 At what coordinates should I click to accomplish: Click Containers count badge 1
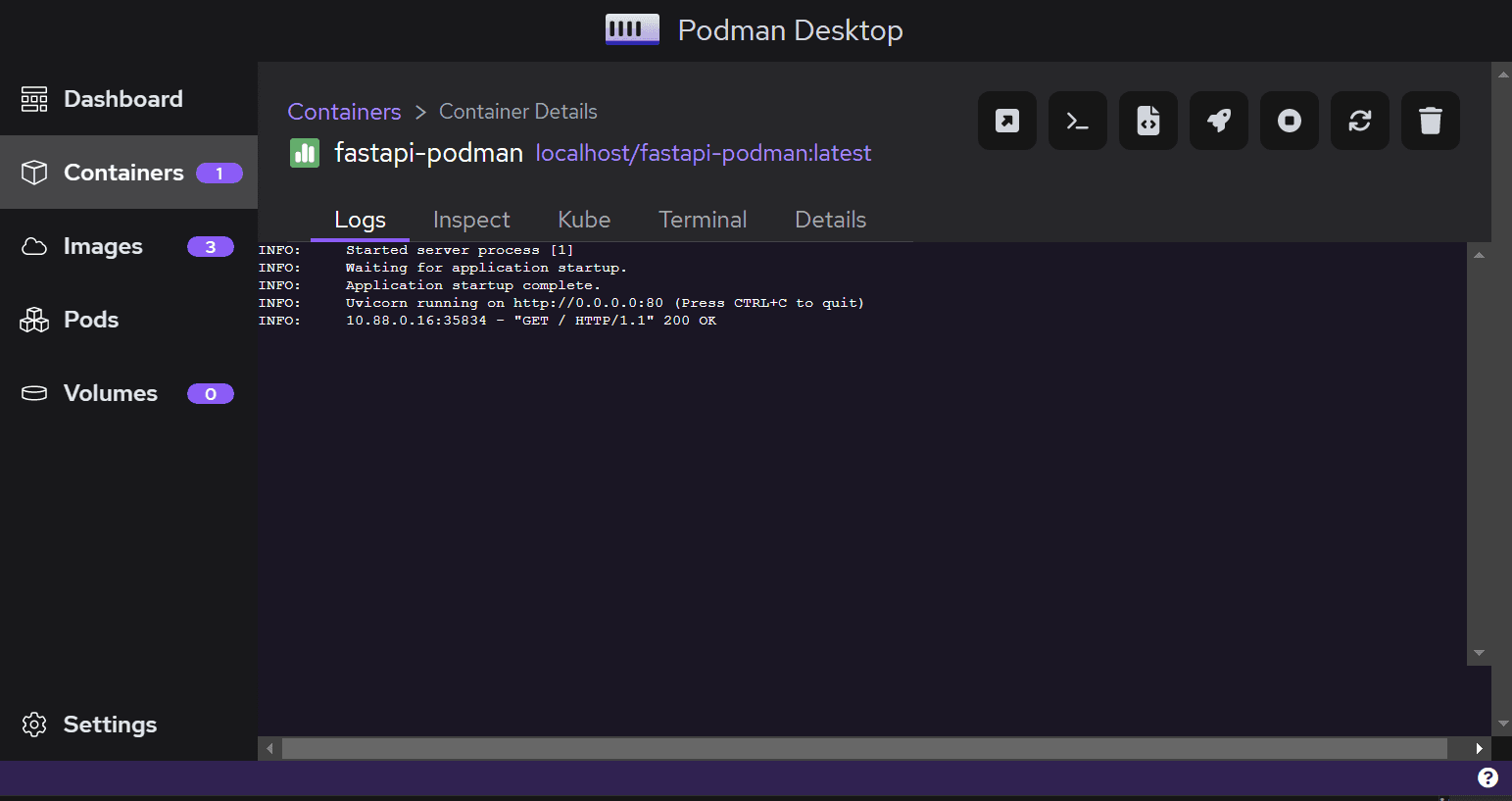219,173
